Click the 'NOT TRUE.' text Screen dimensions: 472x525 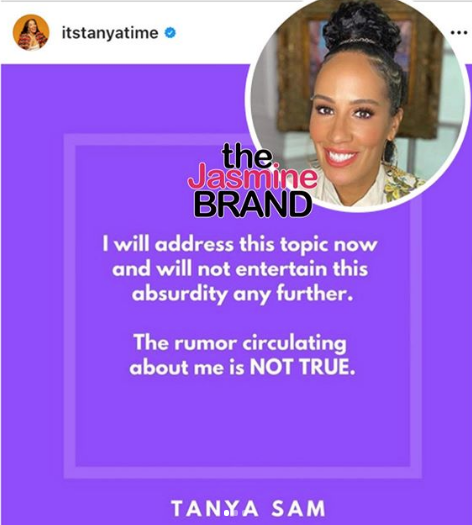click(302, 367)
